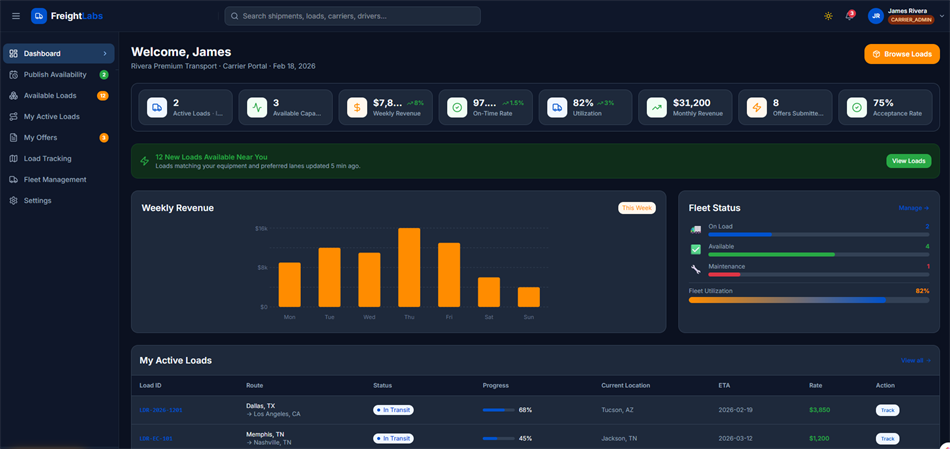
Task: Click the Manage link in Fleet Status
Action: pos(914,208)
